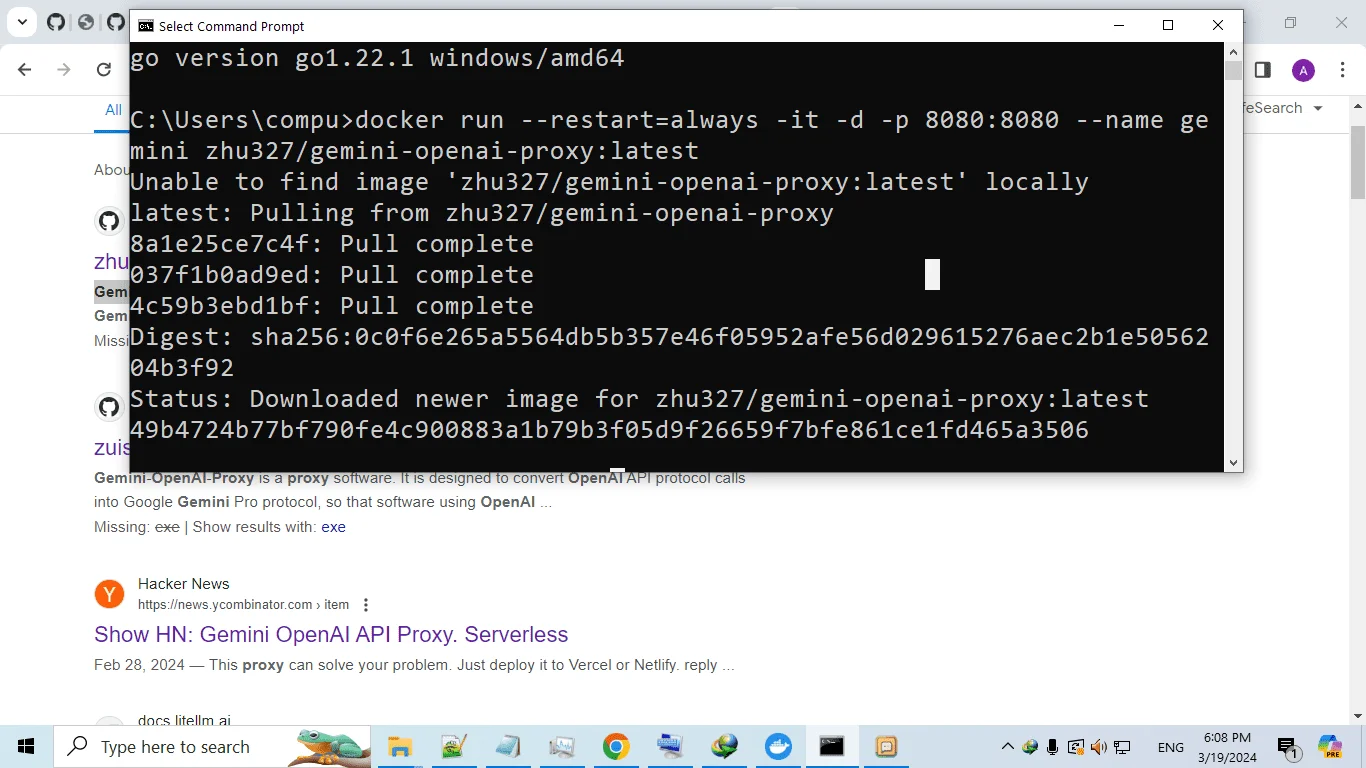This screenshot has height=768, width=1366.
Task: Click the Command Prompt title bar icon
Action: (146, 26)
